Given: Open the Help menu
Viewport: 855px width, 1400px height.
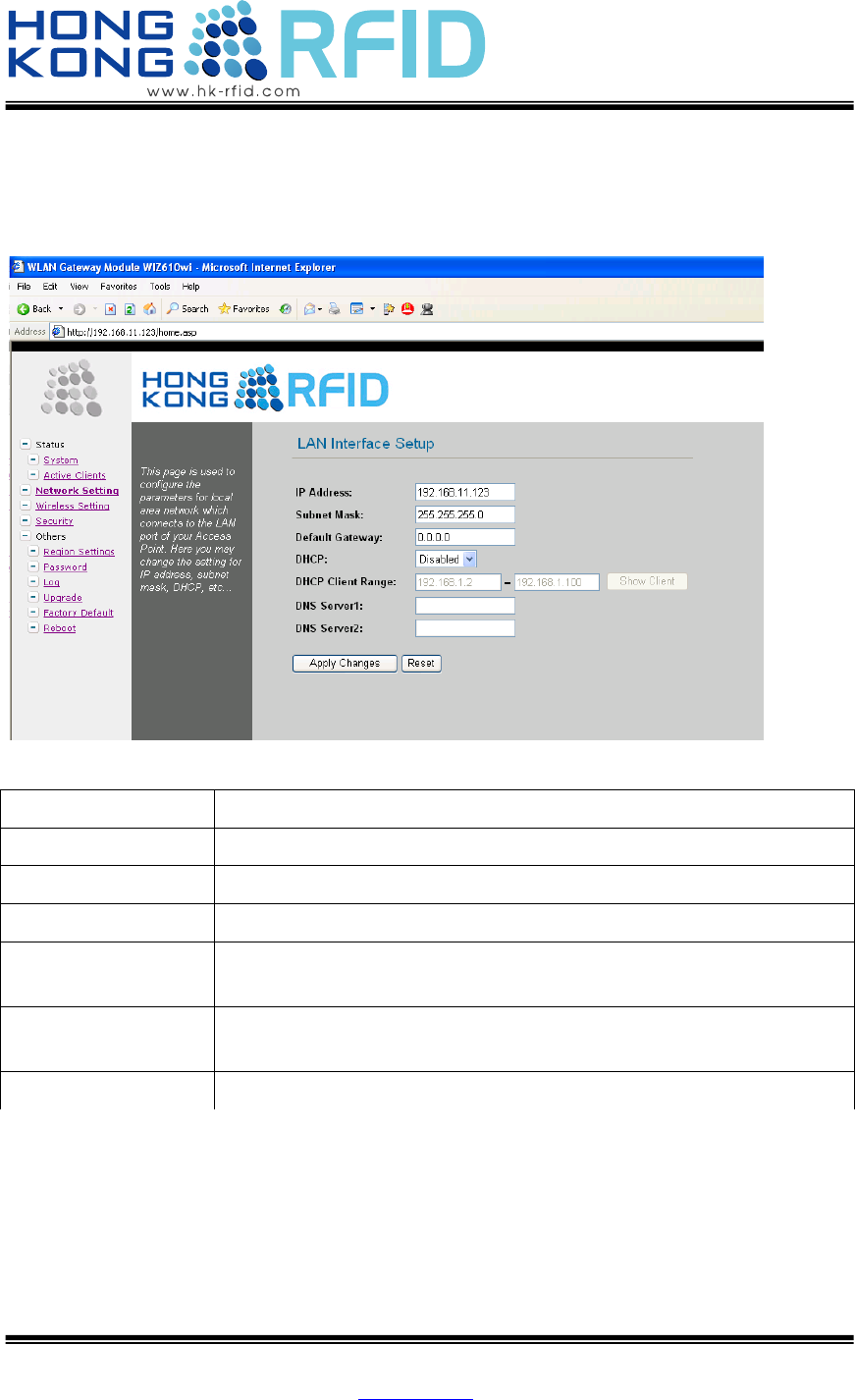Looking at the screenshot, I should tap(191, 287).
